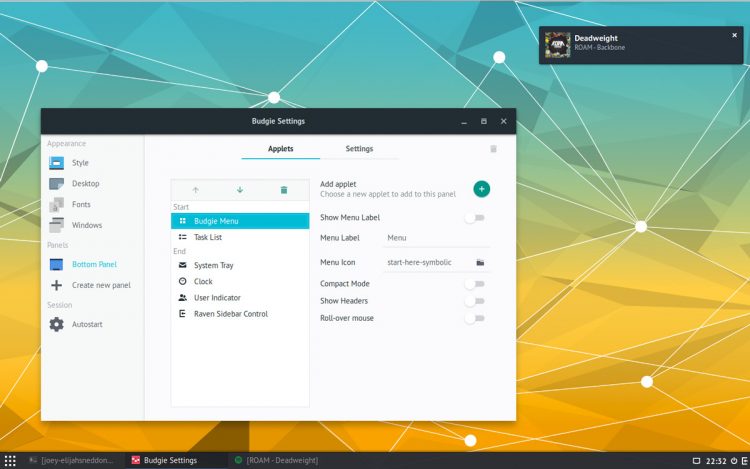The height and width of the screenshot is (469, 750).
Task: Click the grey remove panel trash icon
Action: [493, 149]
